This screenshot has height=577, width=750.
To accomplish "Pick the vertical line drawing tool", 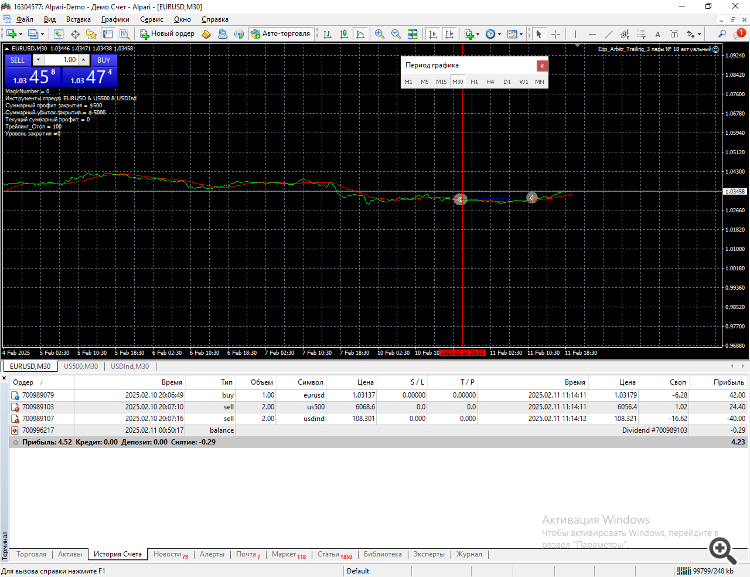I will (x=573, y=34).
